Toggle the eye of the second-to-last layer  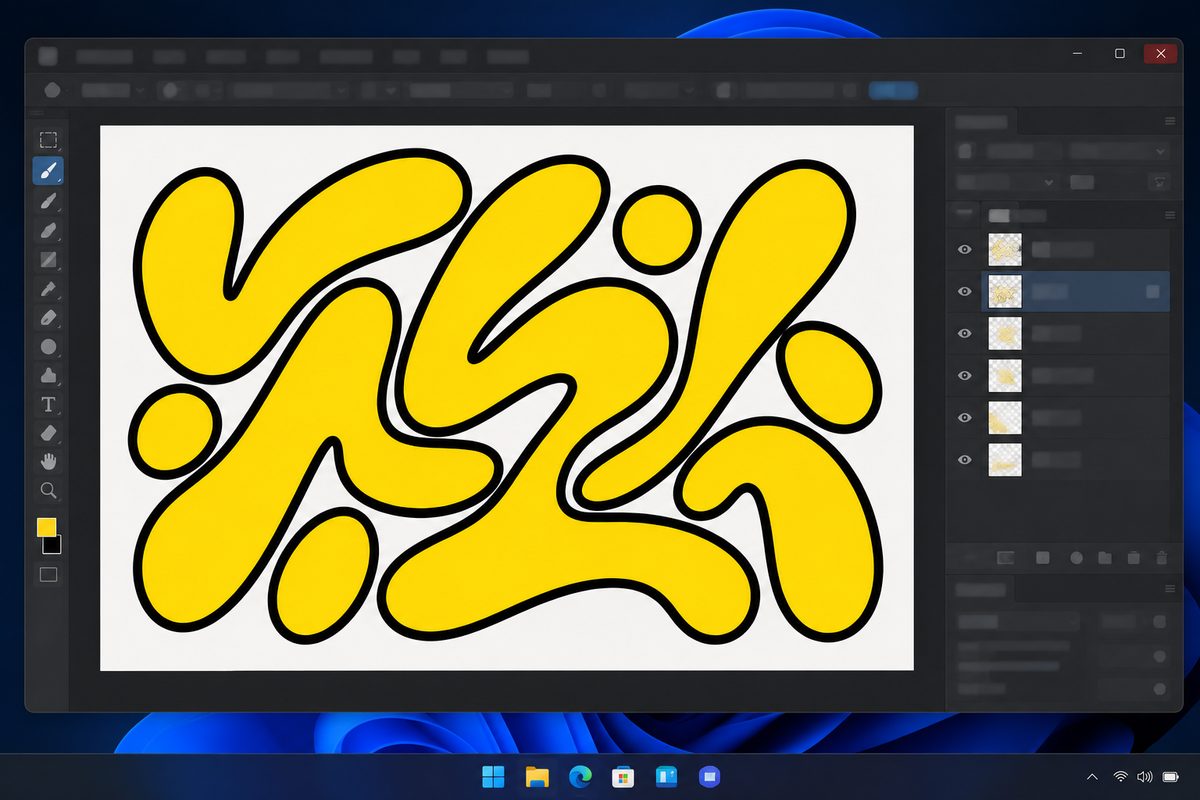click(965, 418)
